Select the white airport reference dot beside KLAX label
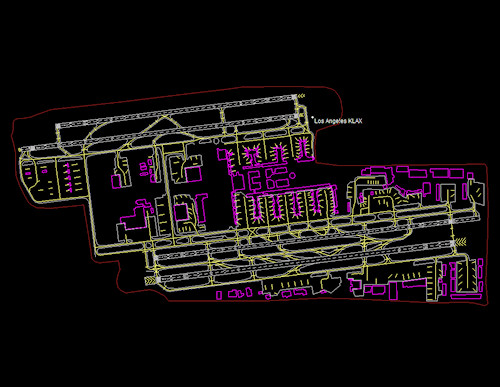Image resolution: width=500 pixels, height=387 pixels. [312, 117]
